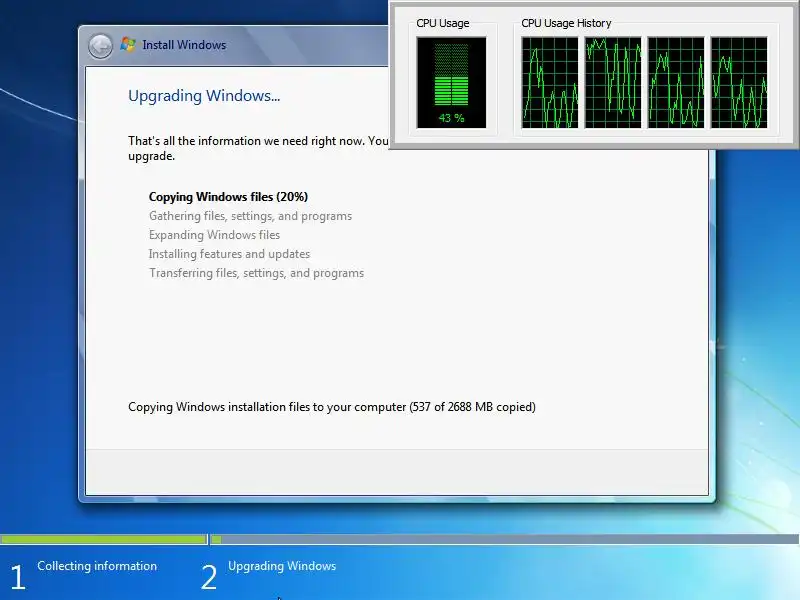Select Transferring files, settings, and programs

point(257,273)
